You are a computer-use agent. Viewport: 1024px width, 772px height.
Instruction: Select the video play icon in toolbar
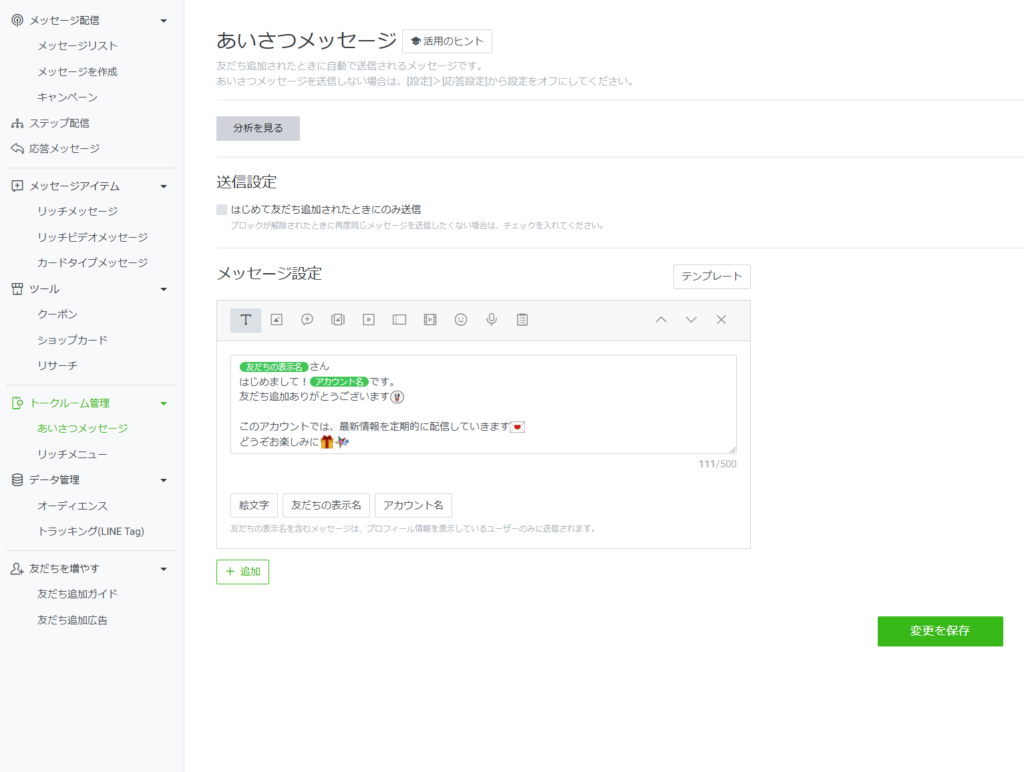coord(369,320)
